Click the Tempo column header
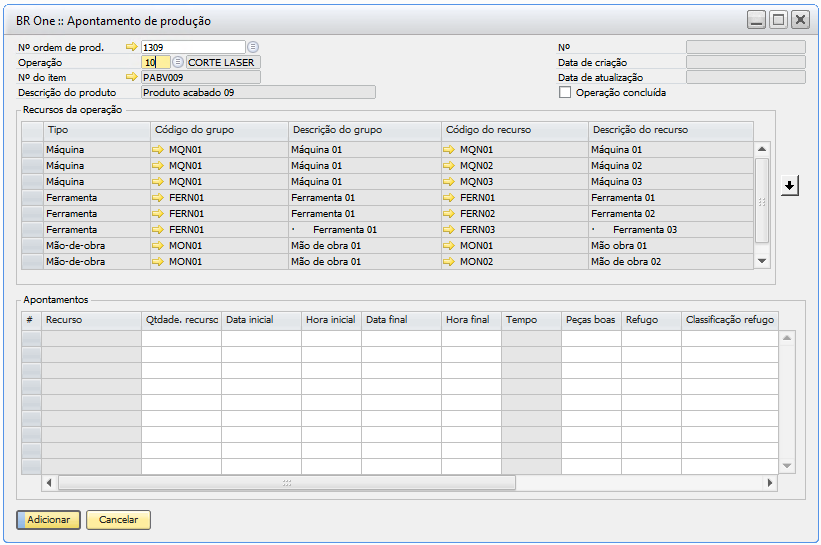This screenshot has height=545, width=821. (531, 320)
